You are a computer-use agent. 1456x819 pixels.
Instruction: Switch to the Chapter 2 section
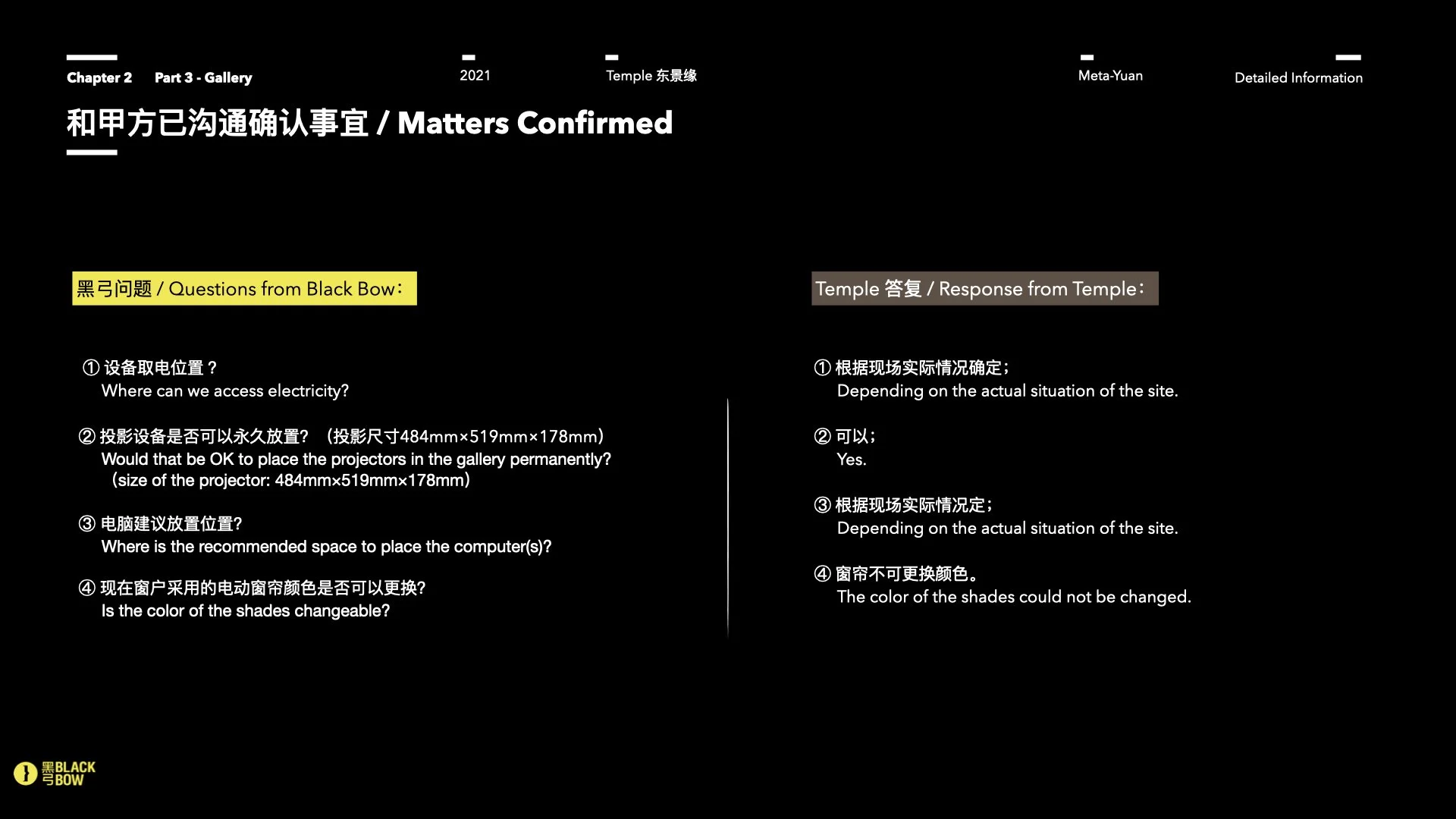pos(99,77)
